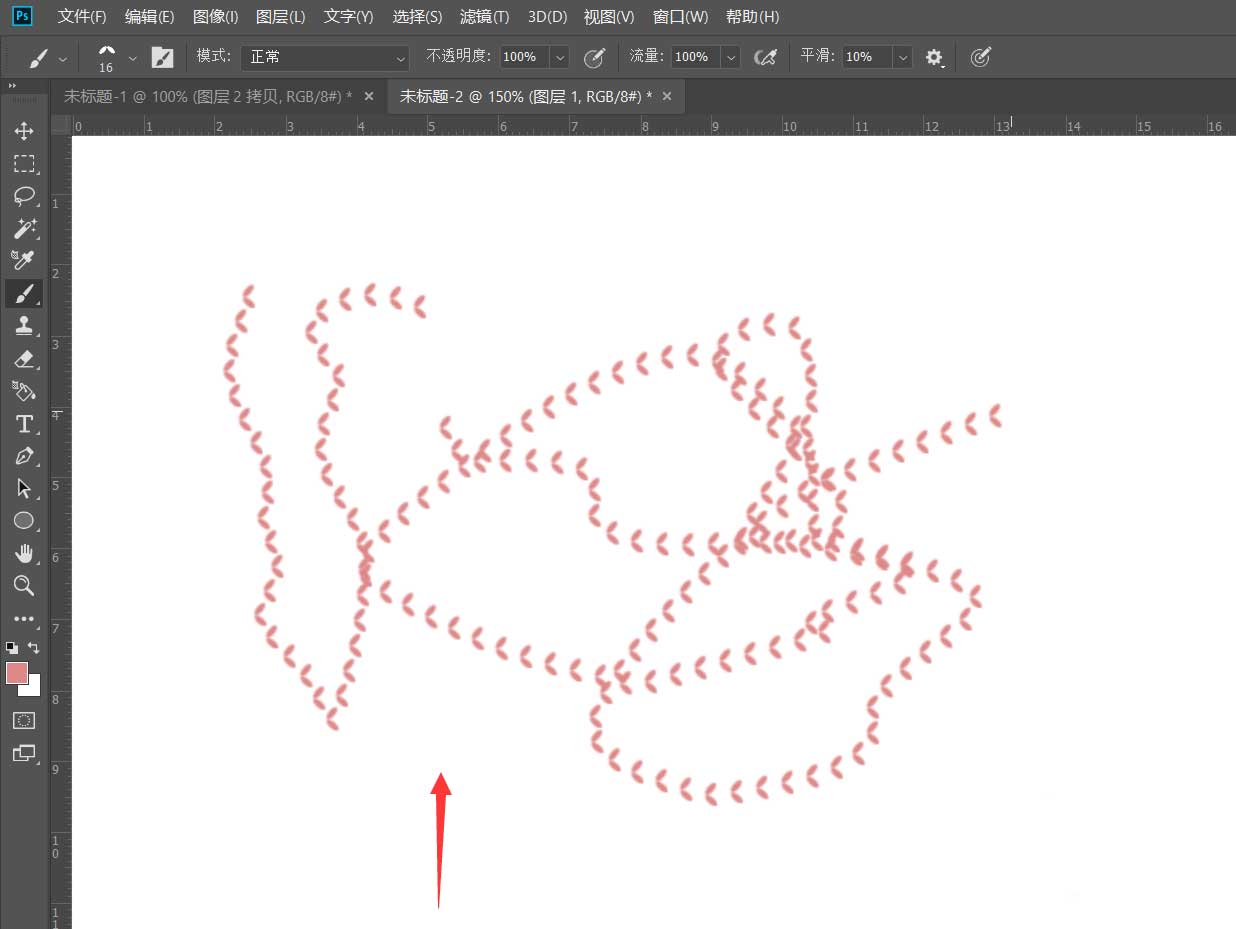Expand the brush size picker arrow

tap(132, 58)
